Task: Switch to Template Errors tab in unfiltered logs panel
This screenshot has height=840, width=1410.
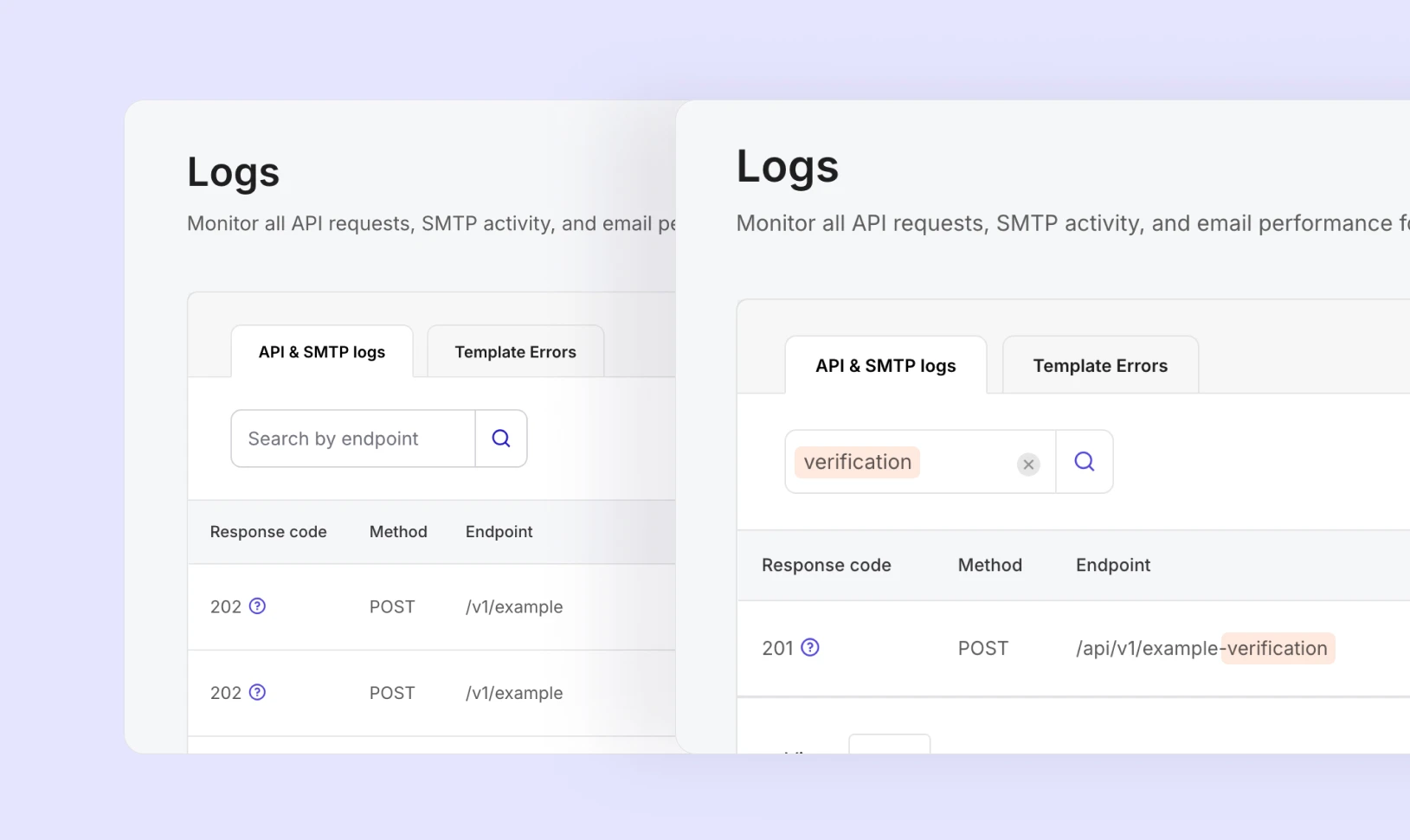Action: point(515,352)
